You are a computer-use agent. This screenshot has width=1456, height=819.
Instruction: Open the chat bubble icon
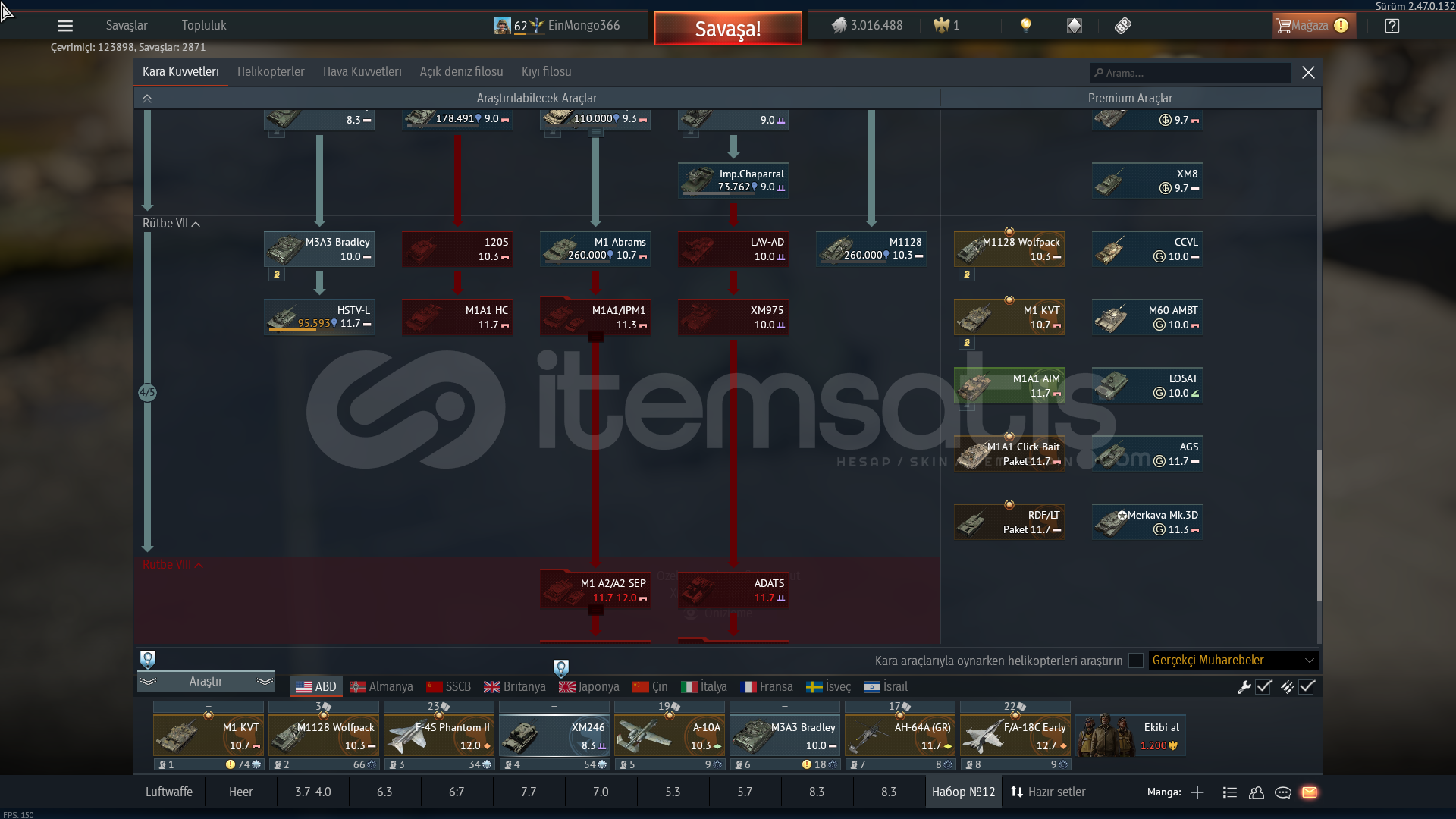1283,792
